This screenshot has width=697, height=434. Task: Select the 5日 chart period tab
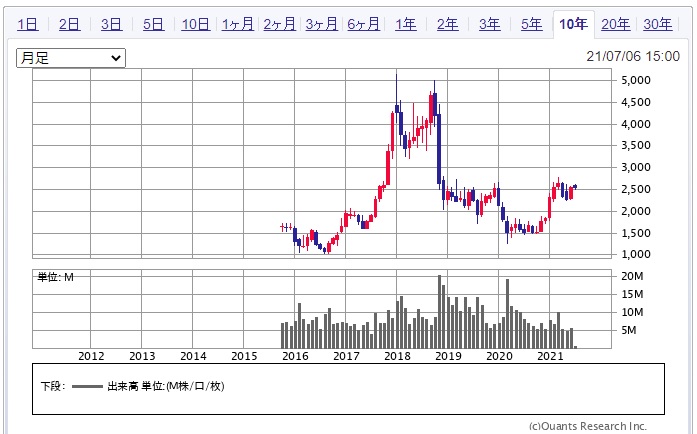pos(153,24)
